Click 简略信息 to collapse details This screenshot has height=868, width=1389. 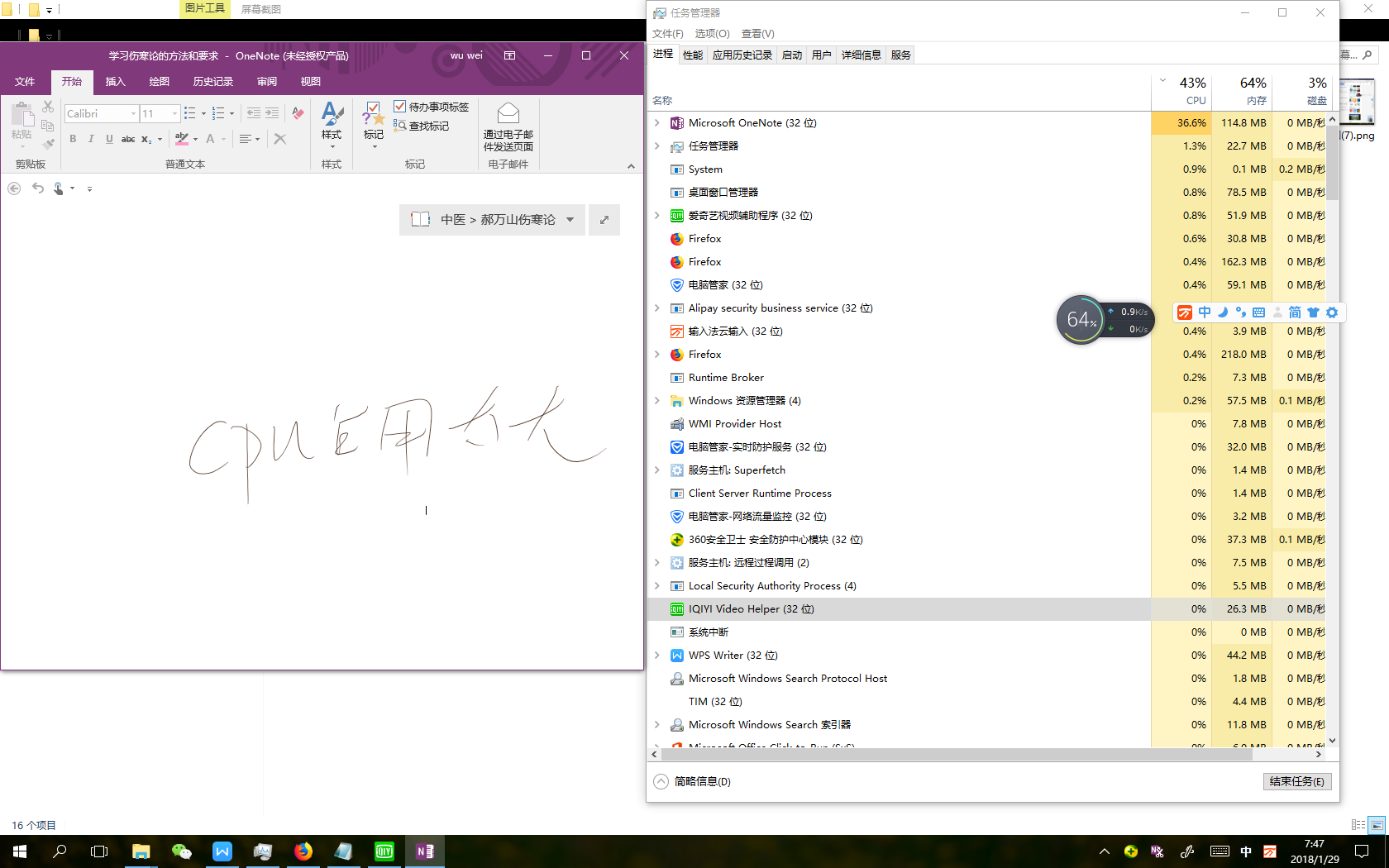pyautogui.click(x=702, y=782)
